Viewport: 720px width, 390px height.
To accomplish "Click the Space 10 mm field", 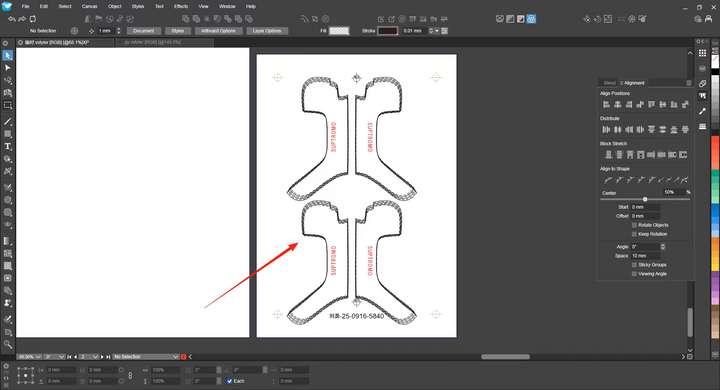I will (x=645, y=256).
